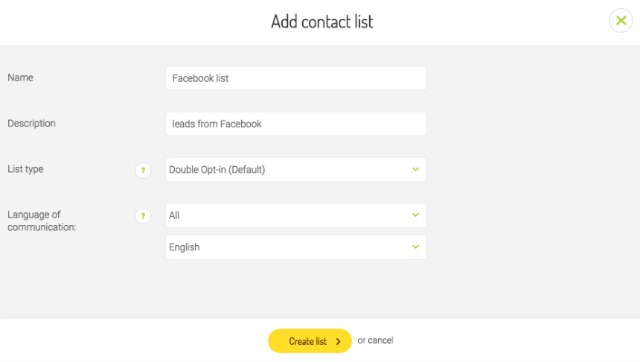Click the green chevron in List type field
Viewport: 640px width, 362px height.
click(416, 169)
